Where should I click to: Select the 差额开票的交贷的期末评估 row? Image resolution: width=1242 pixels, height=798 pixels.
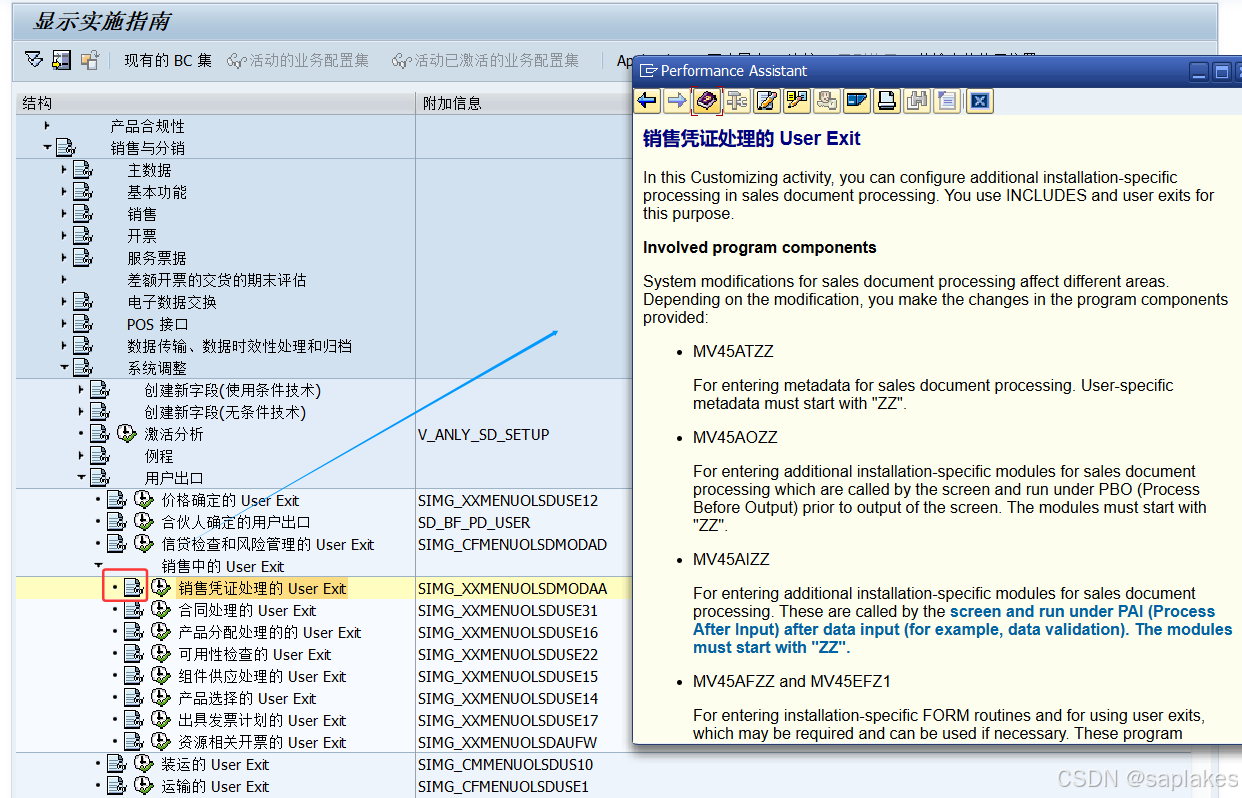click(x=216, y=280)
